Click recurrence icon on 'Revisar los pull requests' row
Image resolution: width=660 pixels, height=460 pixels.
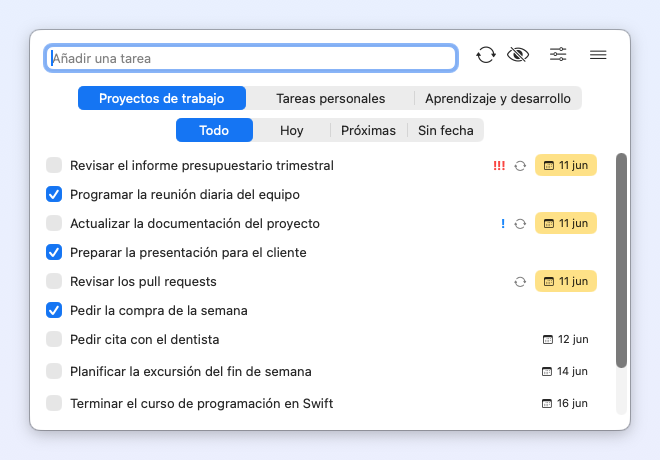point(520,282)
